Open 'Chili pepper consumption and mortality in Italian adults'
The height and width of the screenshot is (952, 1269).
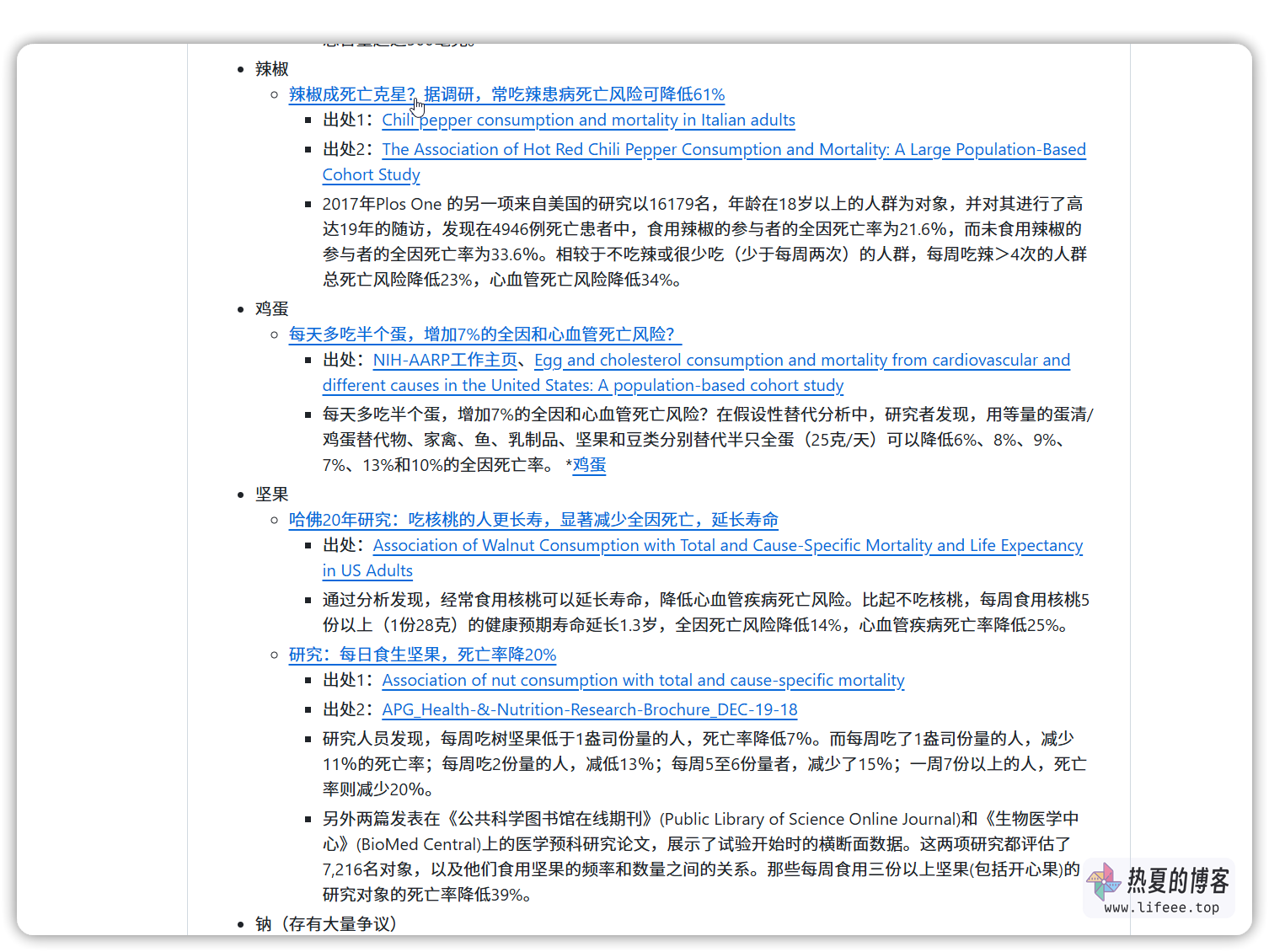[588, 120]
